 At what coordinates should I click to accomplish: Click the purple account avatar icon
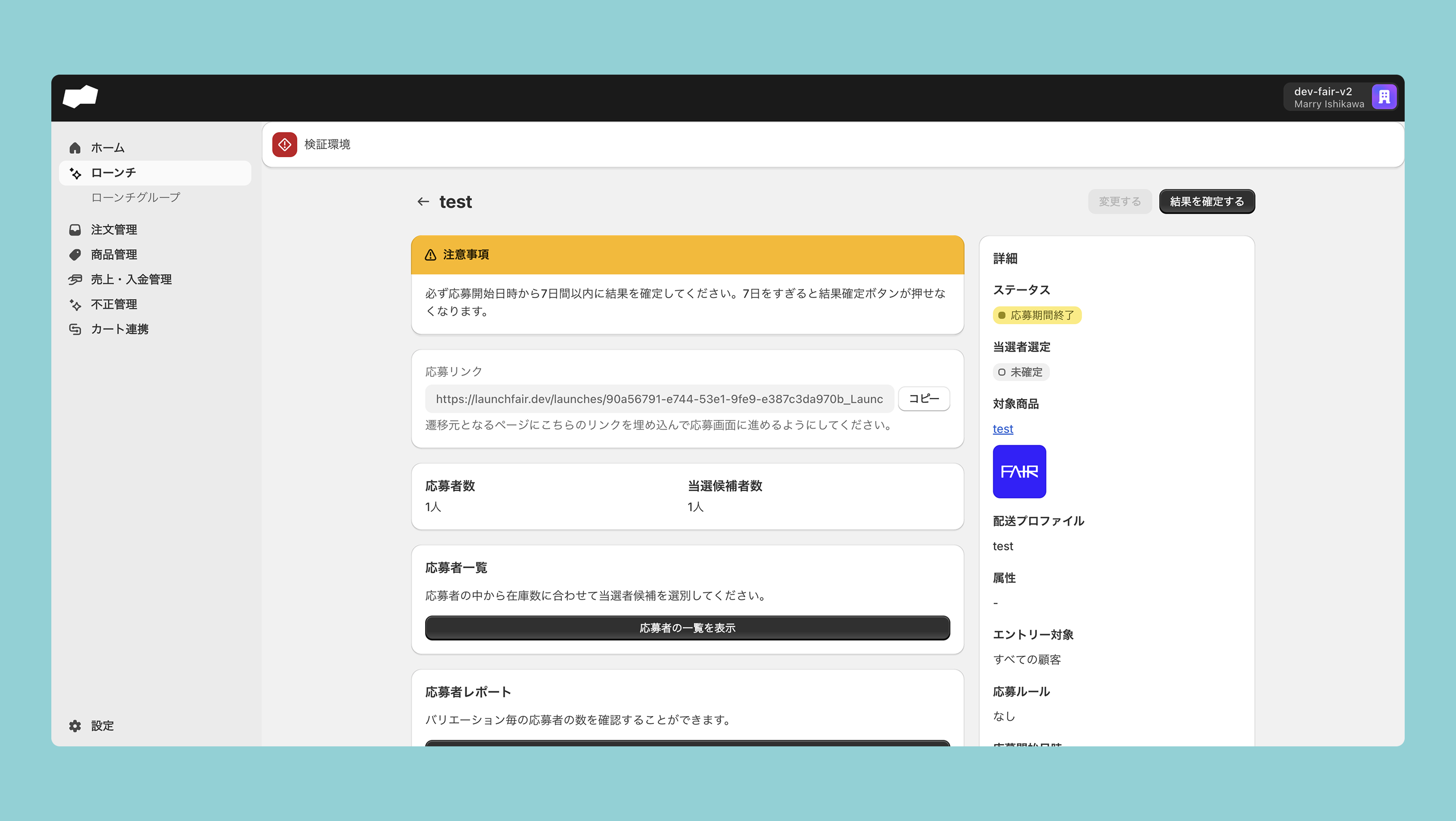coord(1384,97)
